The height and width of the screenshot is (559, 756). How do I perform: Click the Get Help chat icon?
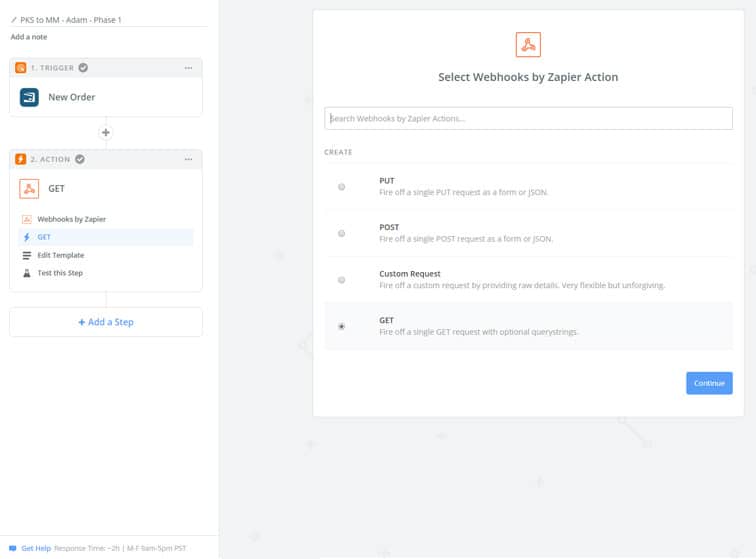tap(12, 548)
